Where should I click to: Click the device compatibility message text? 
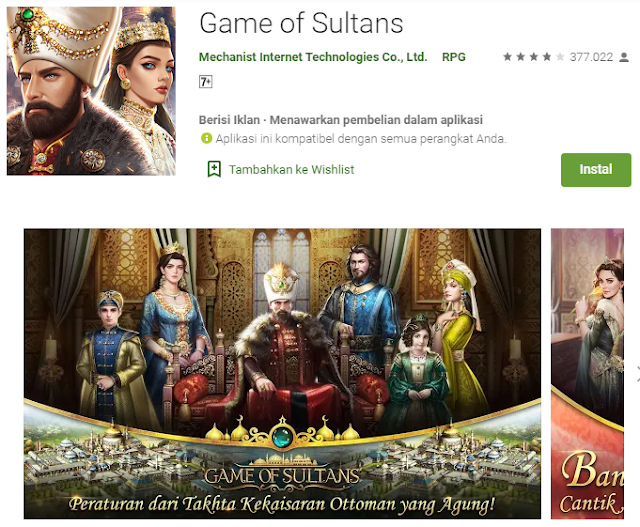coord(361,139)
